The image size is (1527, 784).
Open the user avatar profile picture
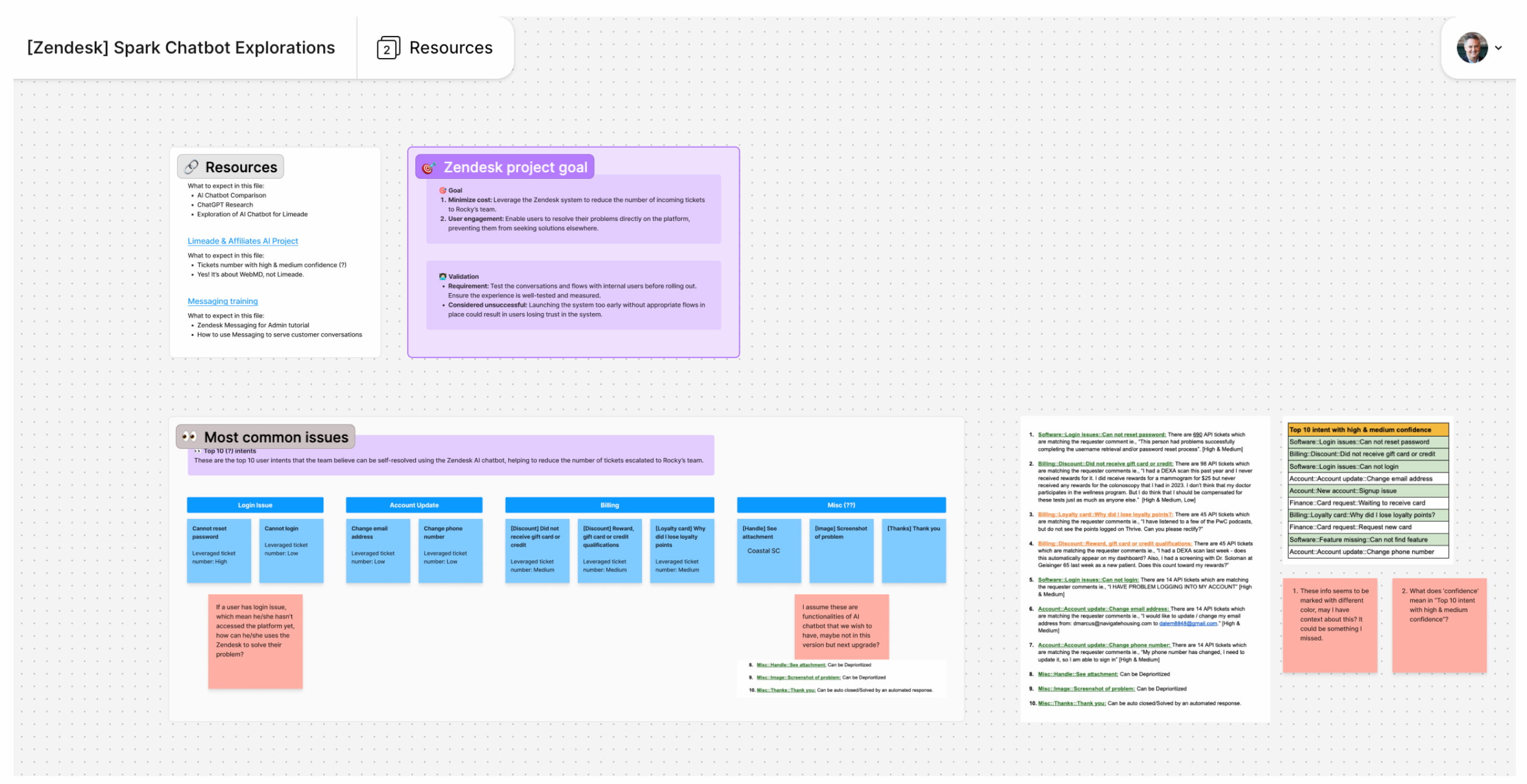tap(1472, 48)
